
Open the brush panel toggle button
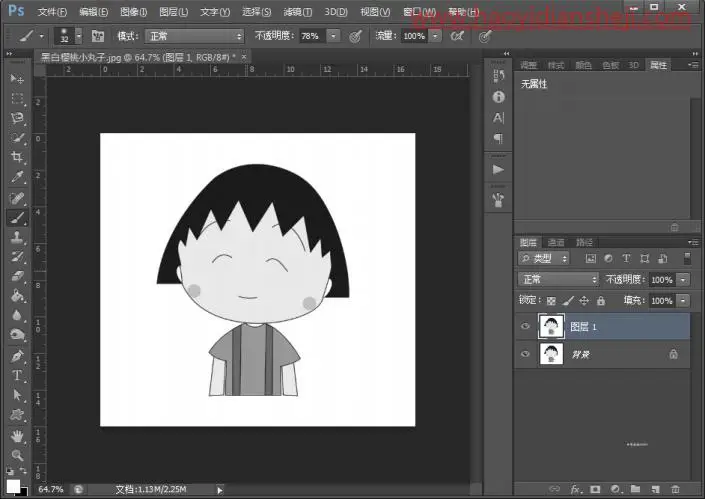98,36
